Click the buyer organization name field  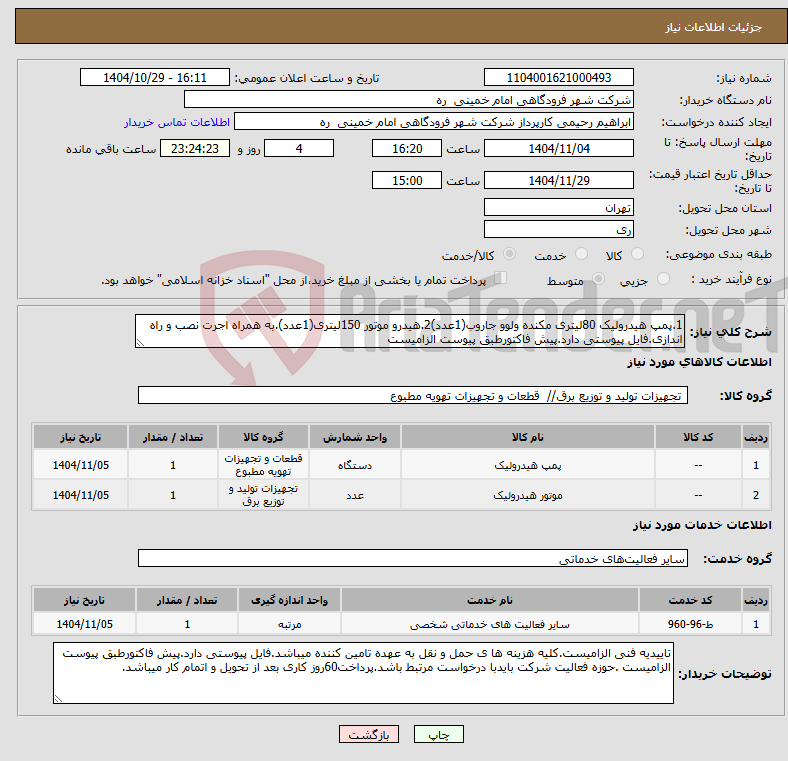point(409,100)
